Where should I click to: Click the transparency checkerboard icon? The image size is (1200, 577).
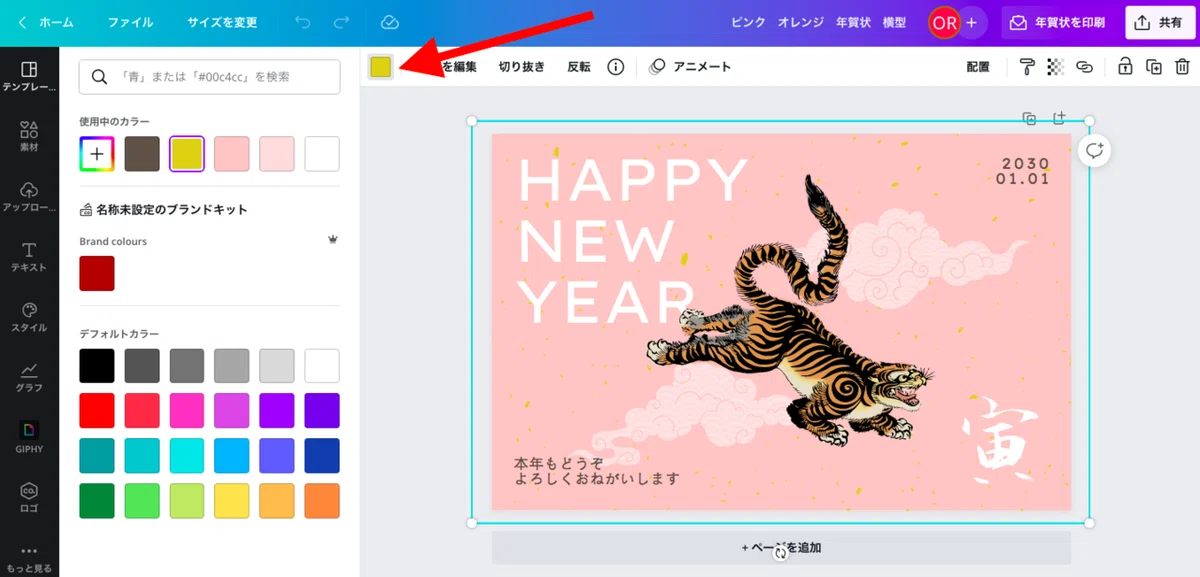click(x=1055, y=67)
